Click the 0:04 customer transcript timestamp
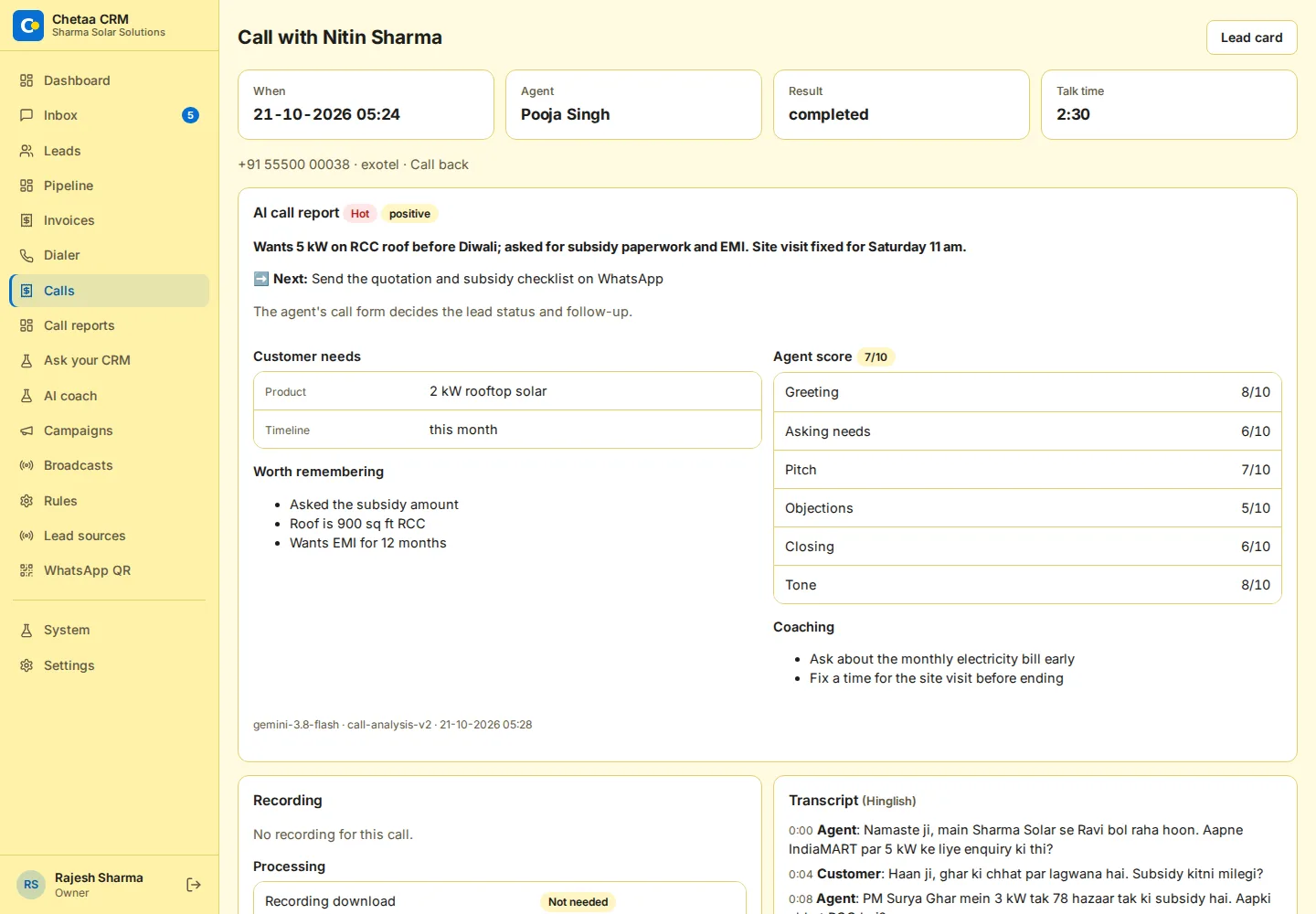 801,875
